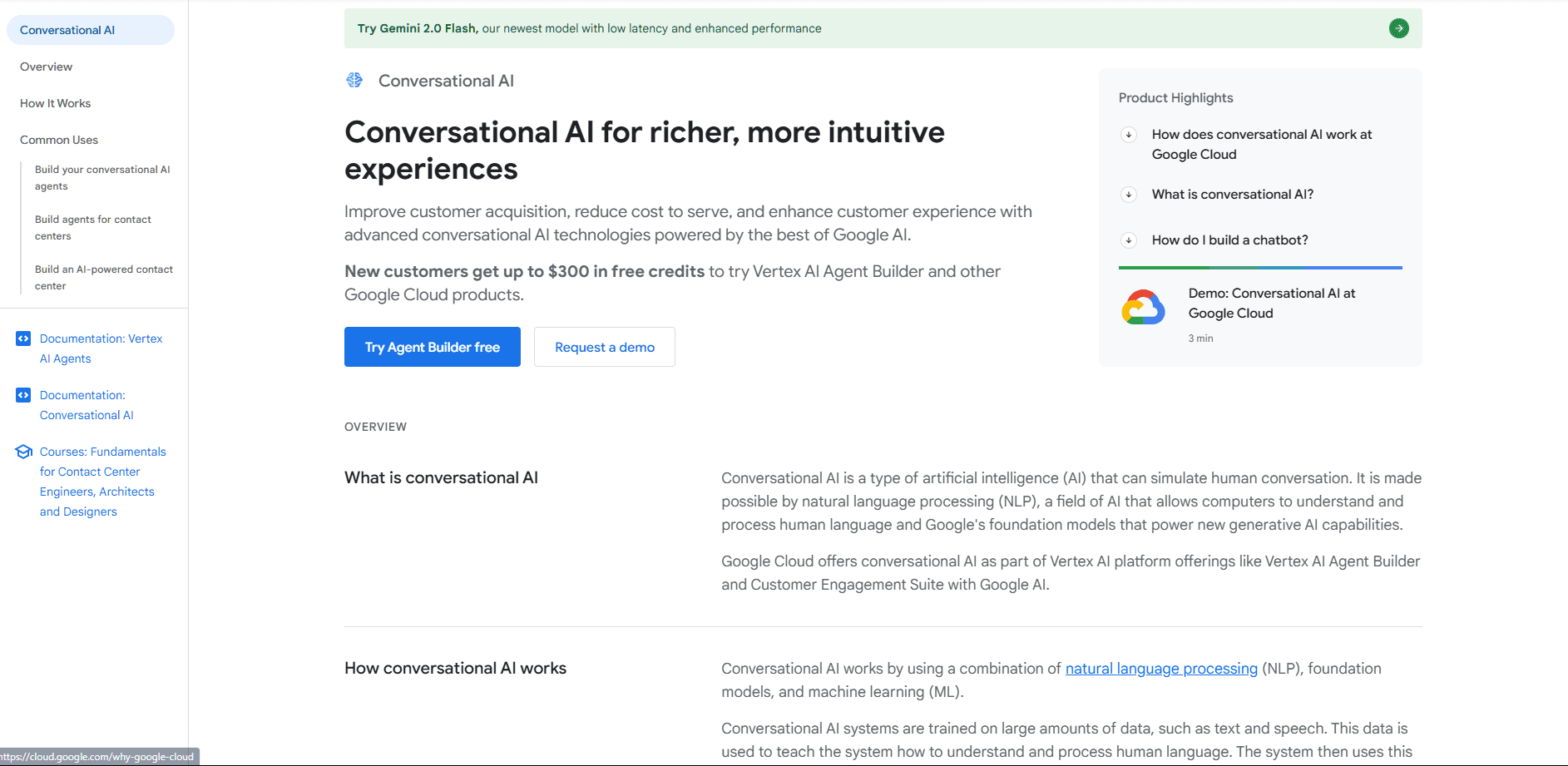This screenshot has height=766, width=1568.
Task: Click the 'What is conversational AI' heading
Action: click(x=442, y=477)
